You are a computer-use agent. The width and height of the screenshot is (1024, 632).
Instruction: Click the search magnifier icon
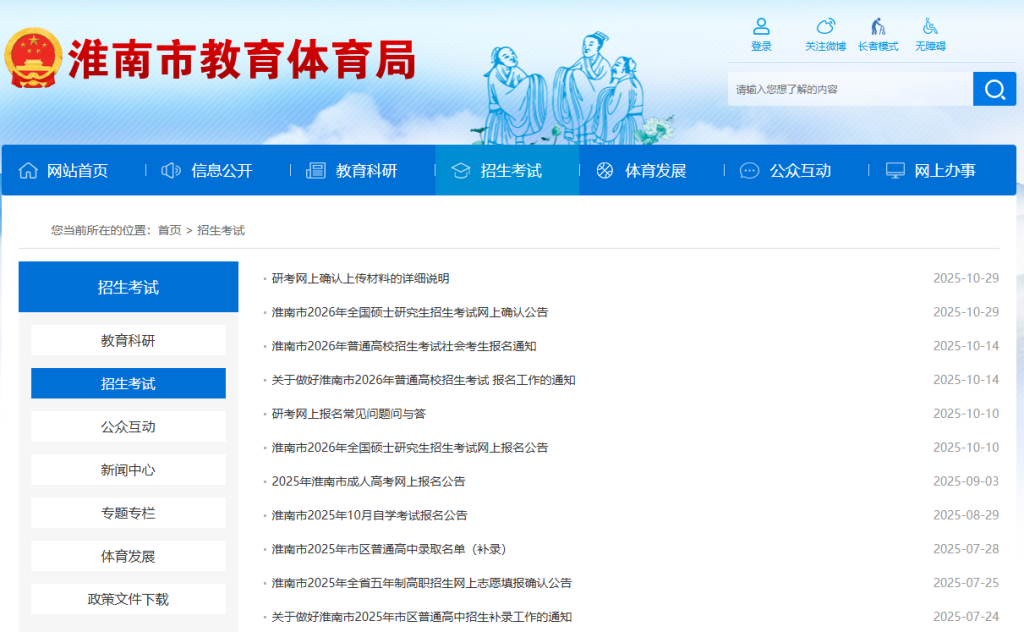click(x=994, y=89)
